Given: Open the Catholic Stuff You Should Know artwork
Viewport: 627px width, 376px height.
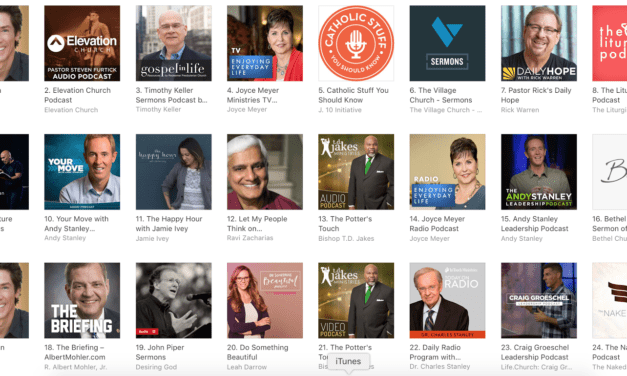Looking at the screenshot, I should pos(356,43).
